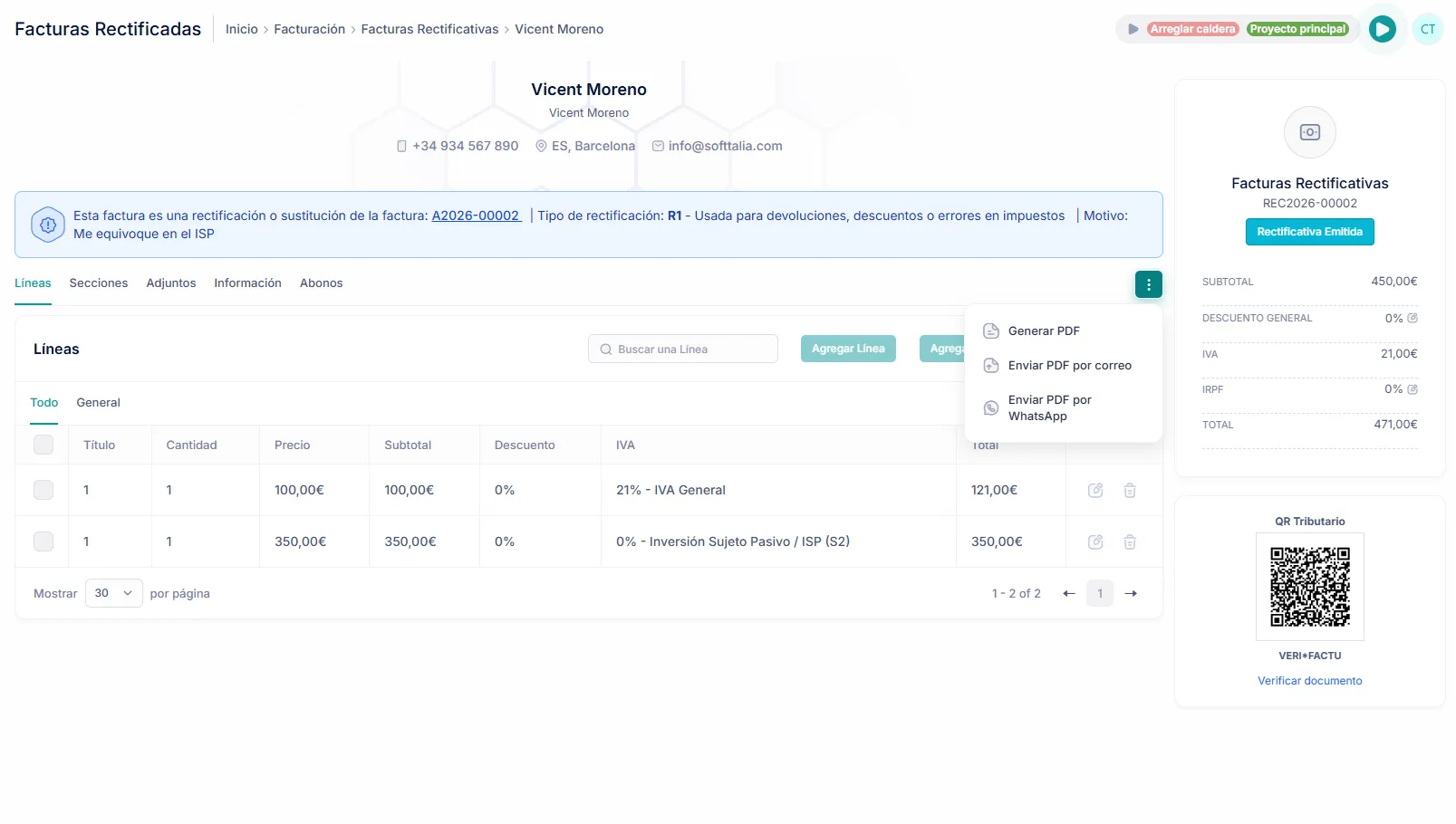Viewport: 1456px width, 824px height.
Task: Select Generar PDF from the menu
Action: (1044, 331)
